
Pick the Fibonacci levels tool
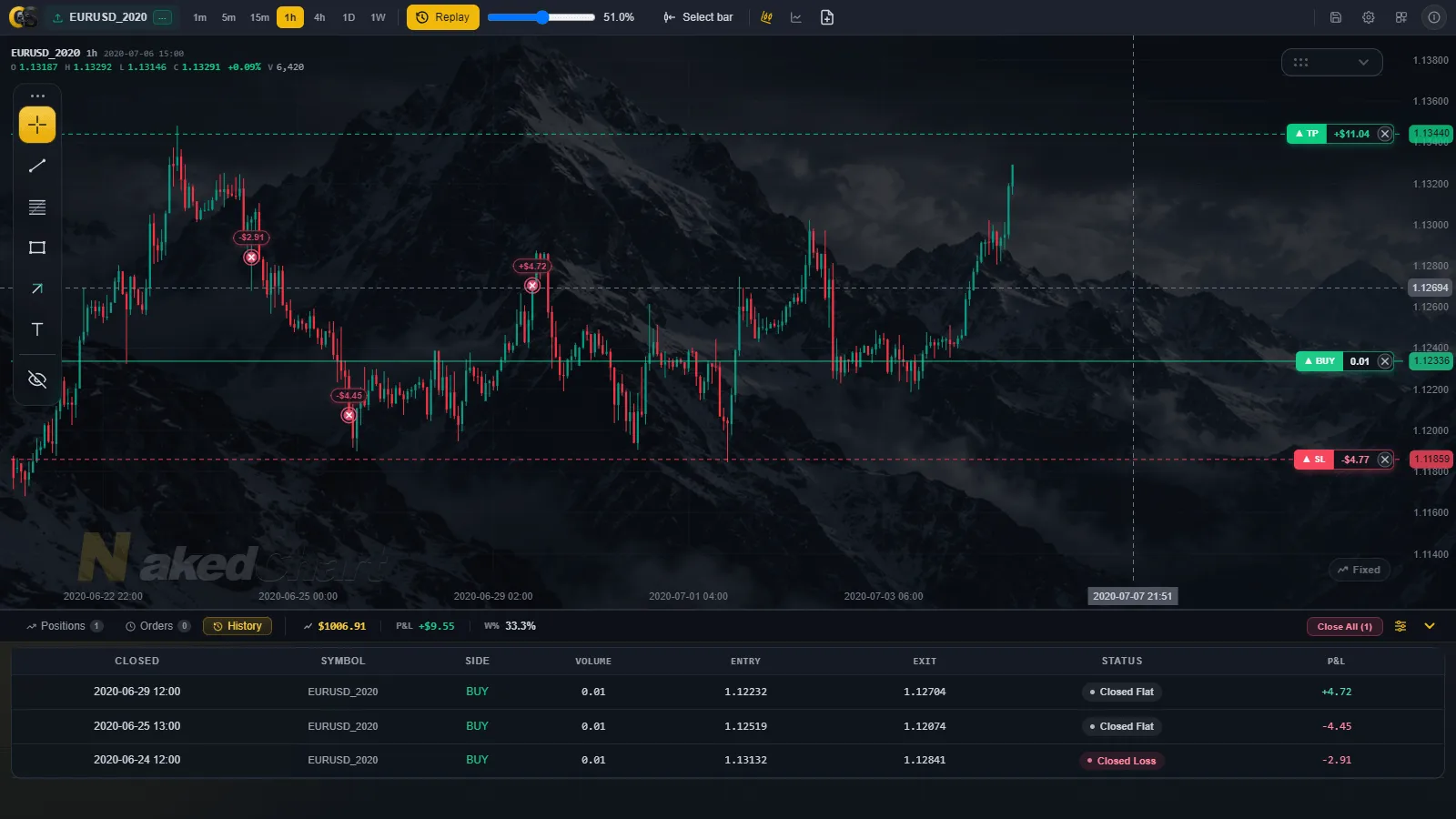37,207
